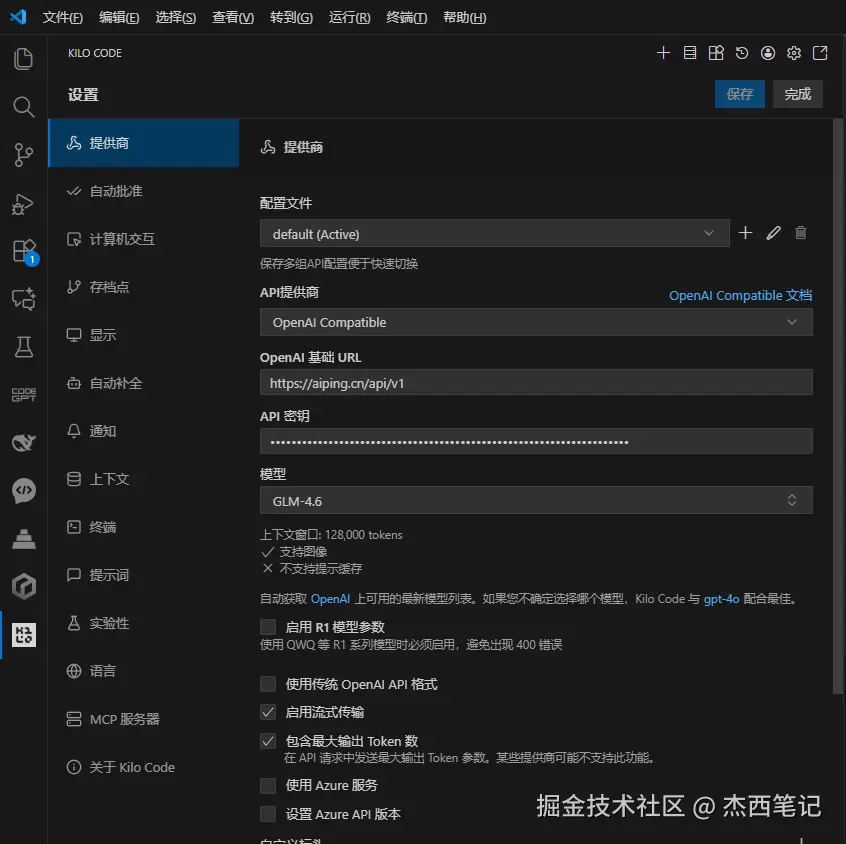Uncheck the enable streaming checkbox
Image resolution: width=846 pixels, height=844 pixels.
click(268, 712)
